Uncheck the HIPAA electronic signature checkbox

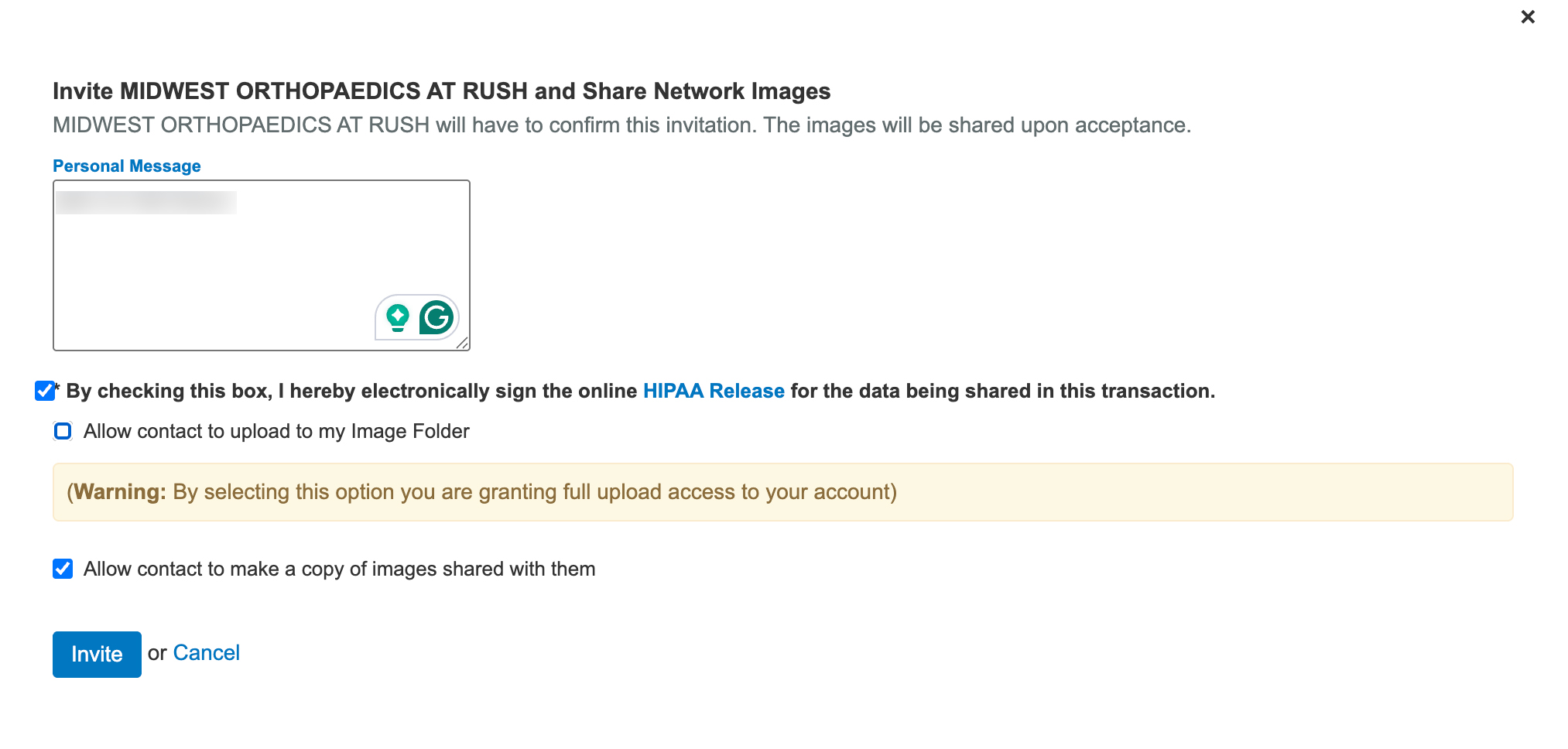pos(45,391)
